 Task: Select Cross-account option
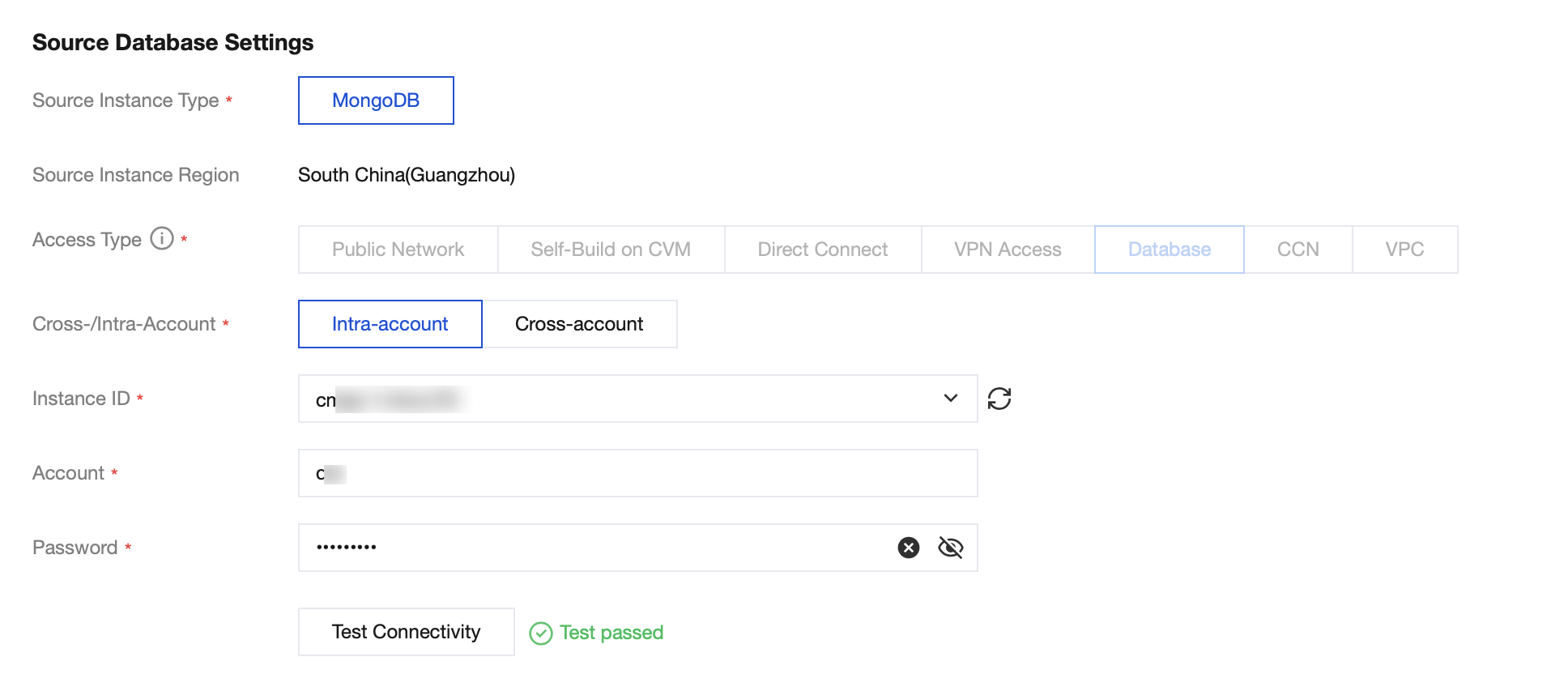tap(579, 324)
